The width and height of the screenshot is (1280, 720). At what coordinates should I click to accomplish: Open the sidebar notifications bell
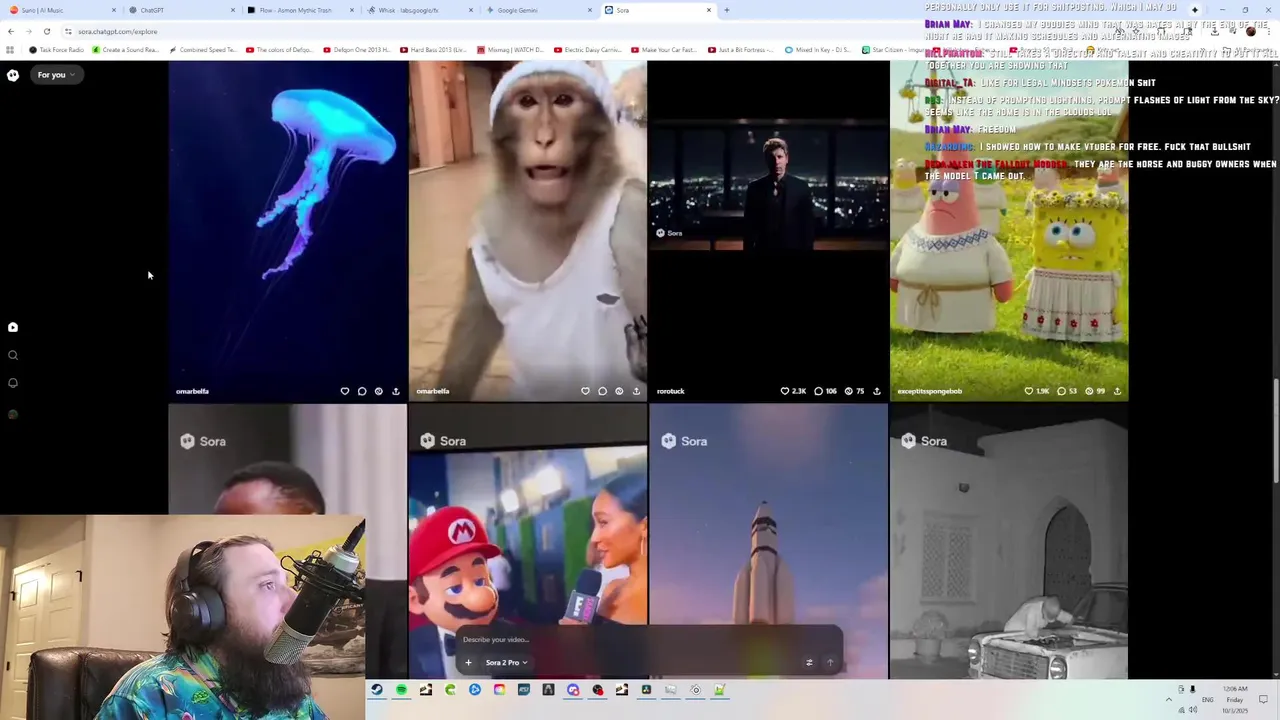tap(13, 383)
